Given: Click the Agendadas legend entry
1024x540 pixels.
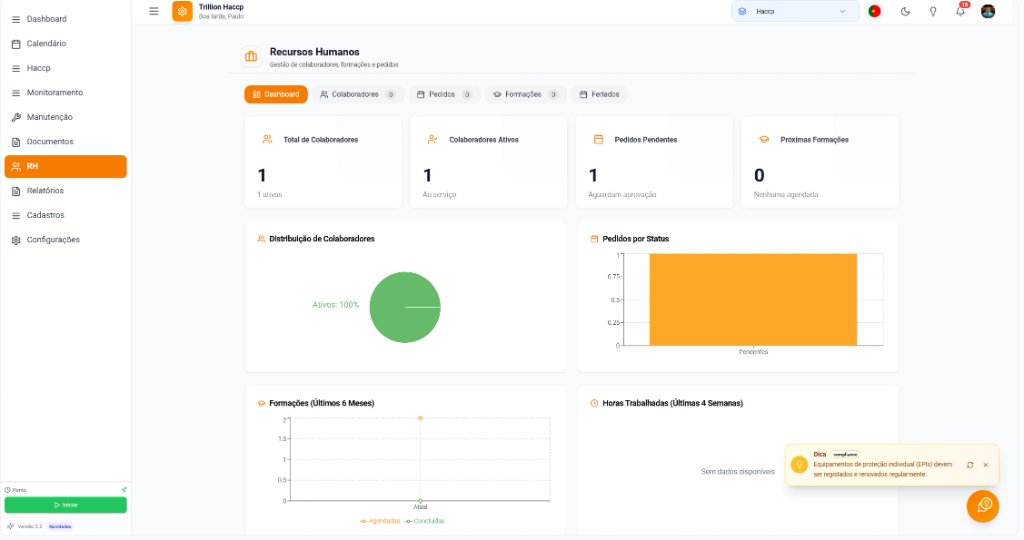Looking at the screenshot, I should pos(380,521).
